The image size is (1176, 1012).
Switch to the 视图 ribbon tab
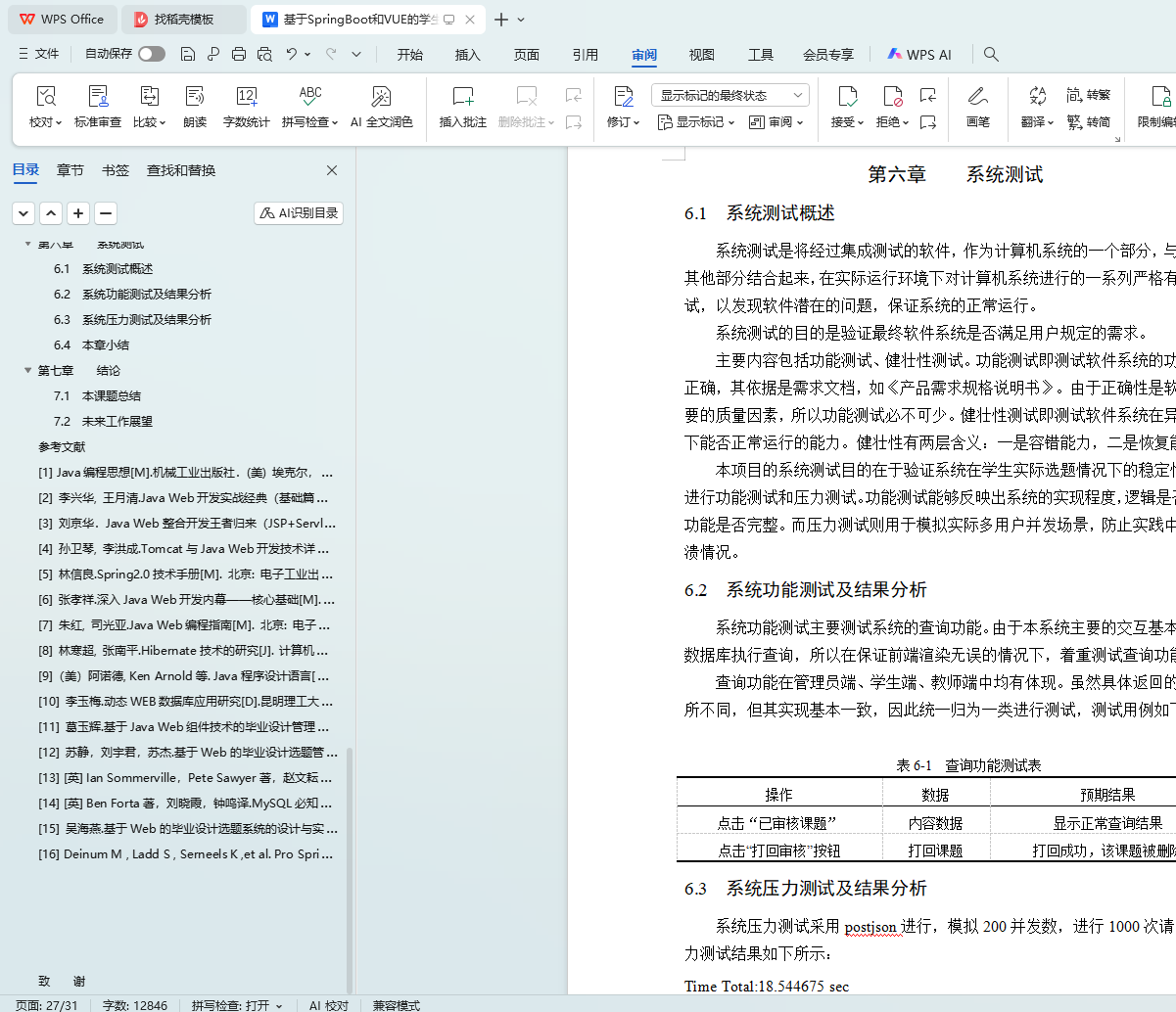(x=701, y=55)
